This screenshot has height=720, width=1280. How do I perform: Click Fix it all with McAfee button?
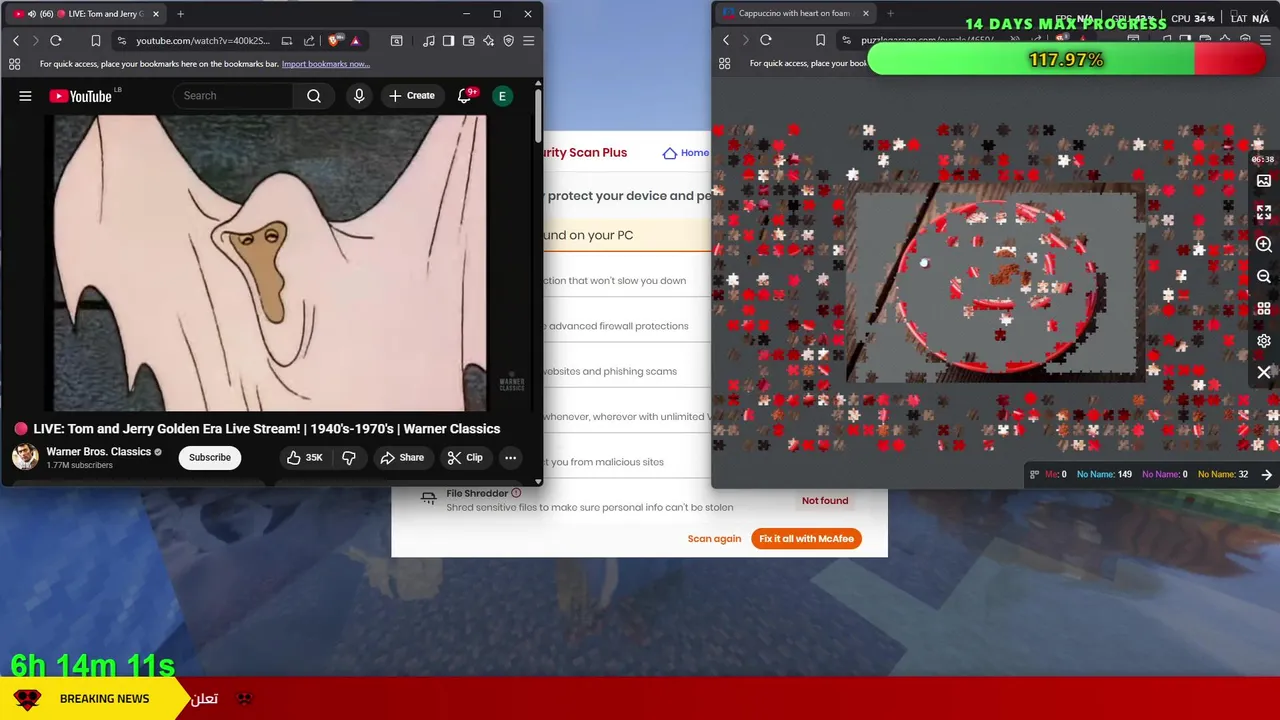pos(806,539)
